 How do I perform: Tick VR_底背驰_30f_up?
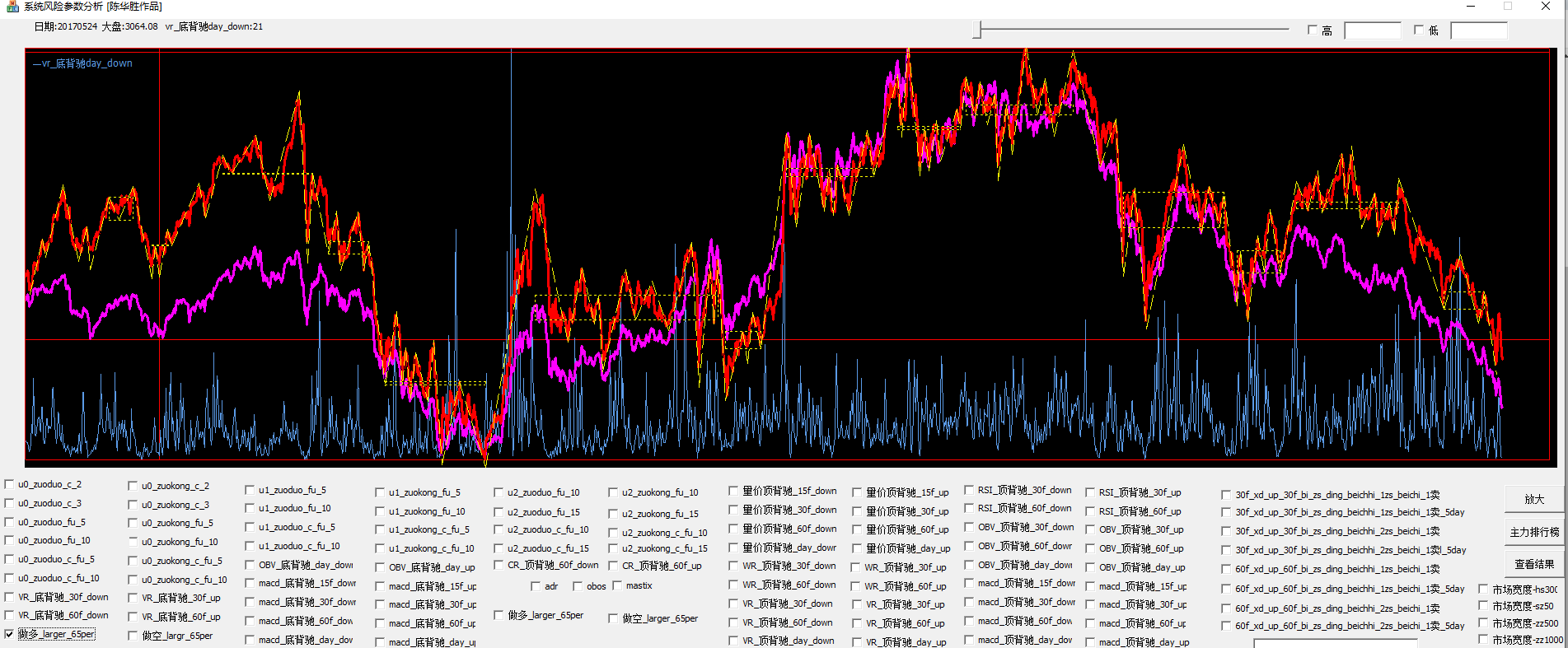pyautogui.click(x=133, y=598)
